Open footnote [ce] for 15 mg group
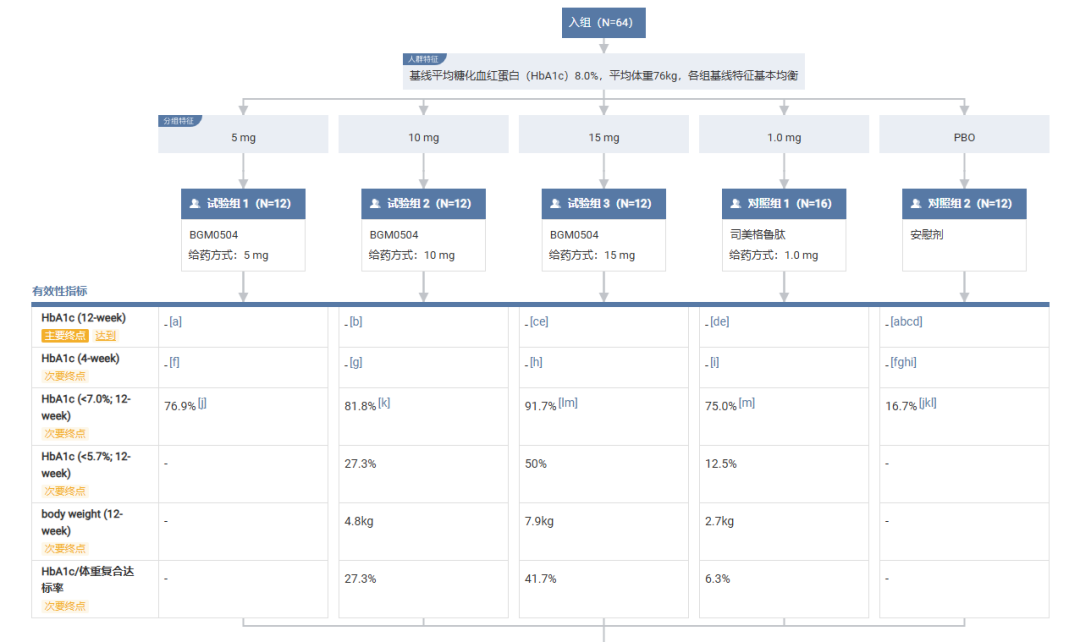 [539, 322]
